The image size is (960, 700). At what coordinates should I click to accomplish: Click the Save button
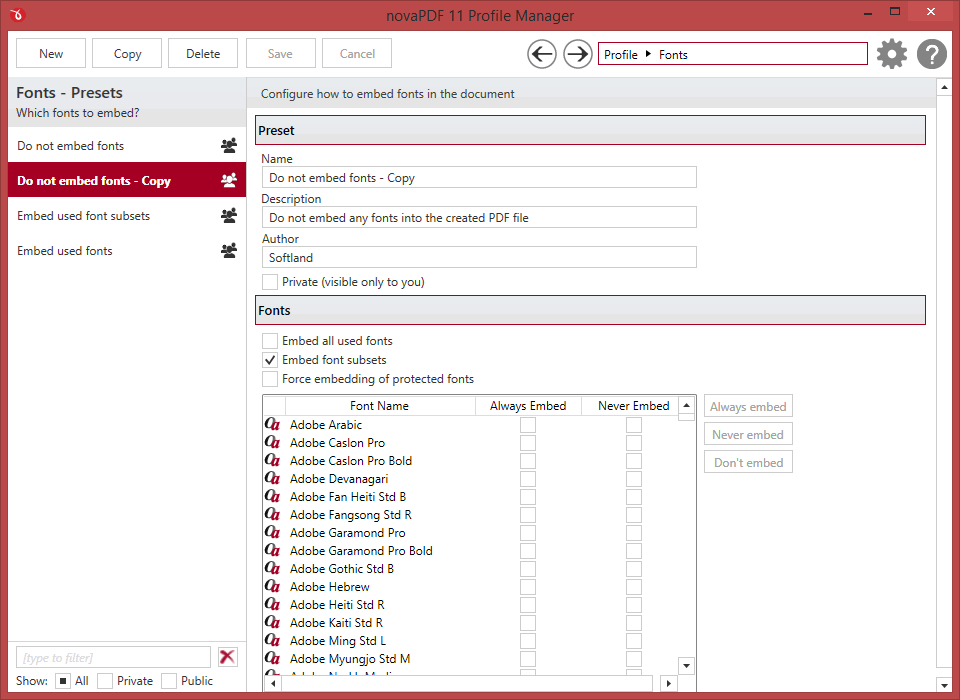tap(280, 53)
